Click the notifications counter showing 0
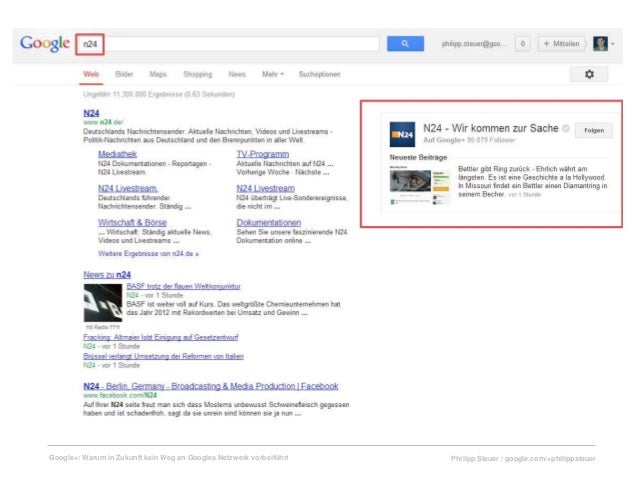638x479 pixels. pyautogui.click(x=522, y=44)
